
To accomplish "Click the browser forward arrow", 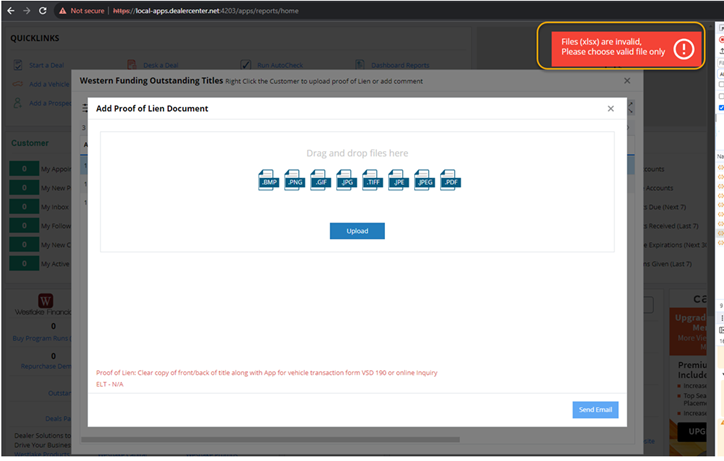I will 26,11.
